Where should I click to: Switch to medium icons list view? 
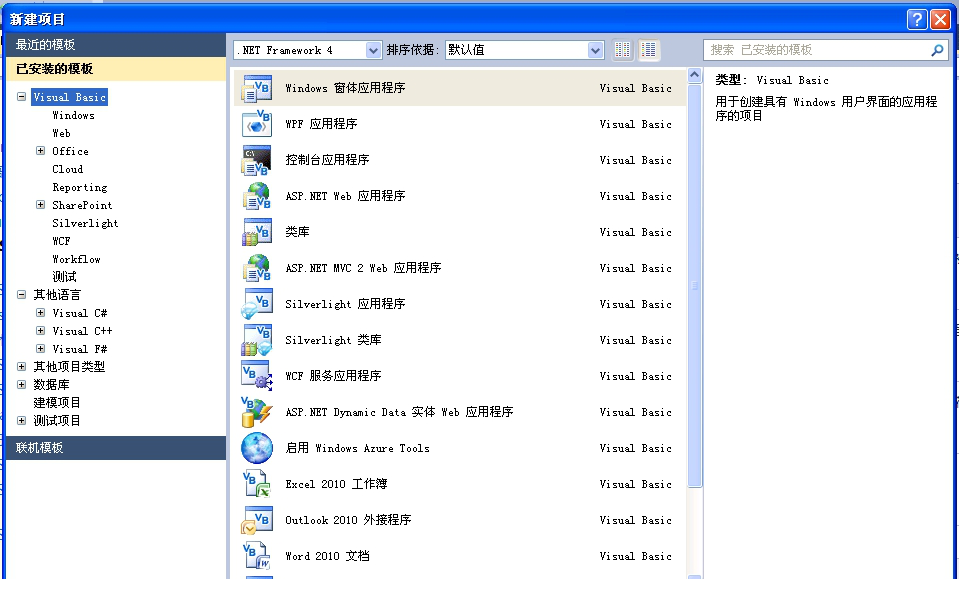[648, 50]
